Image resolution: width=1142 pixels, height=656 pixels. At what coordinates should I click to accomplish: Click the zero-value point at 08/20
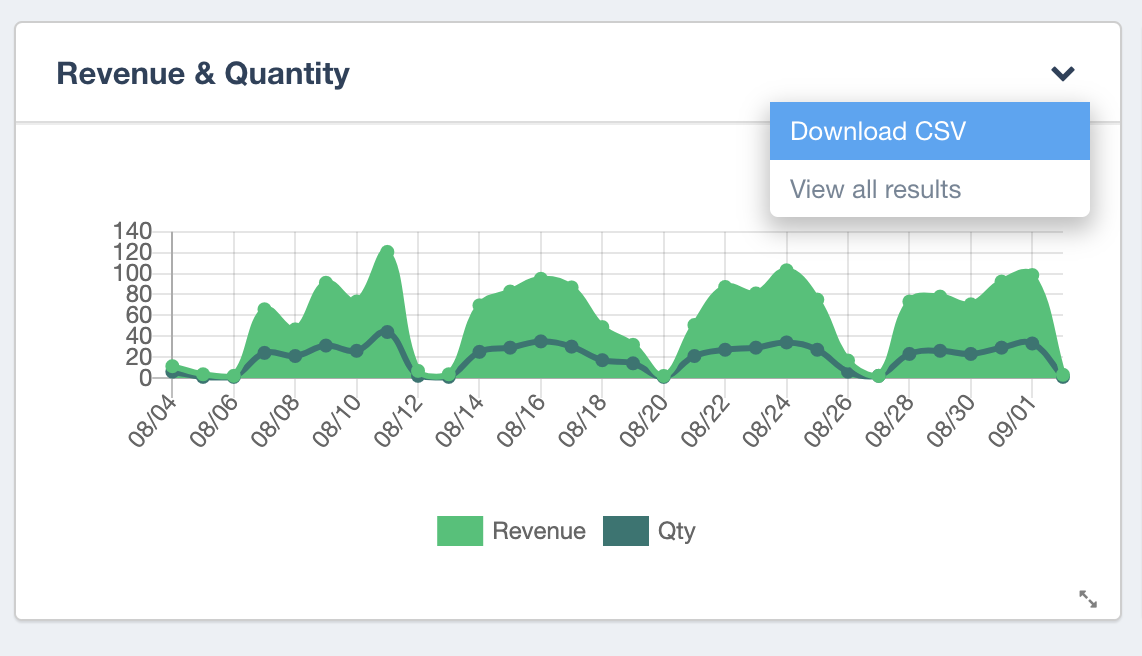point(663,377)
